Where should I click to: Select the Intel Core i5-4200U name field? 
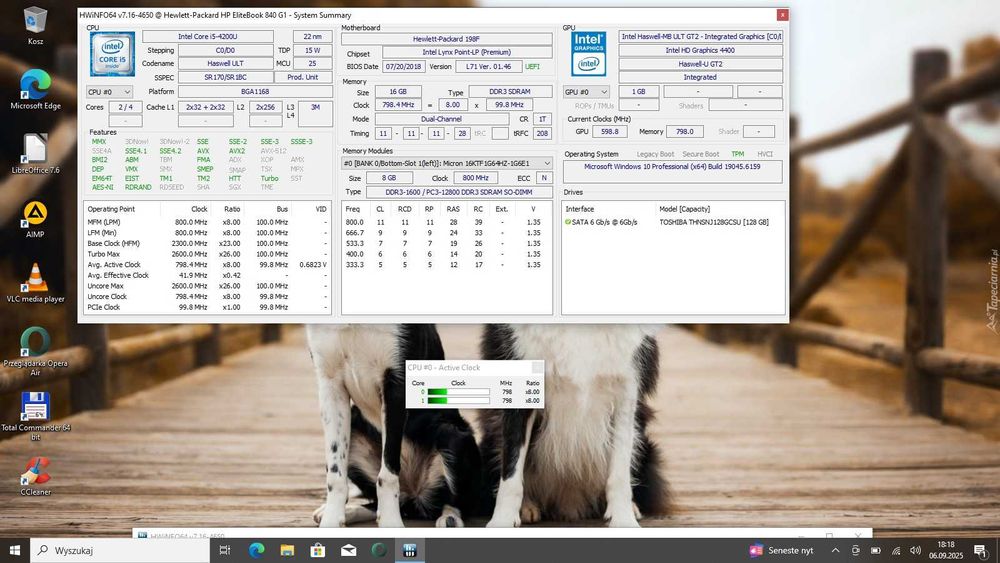click(x=208, y=36)
